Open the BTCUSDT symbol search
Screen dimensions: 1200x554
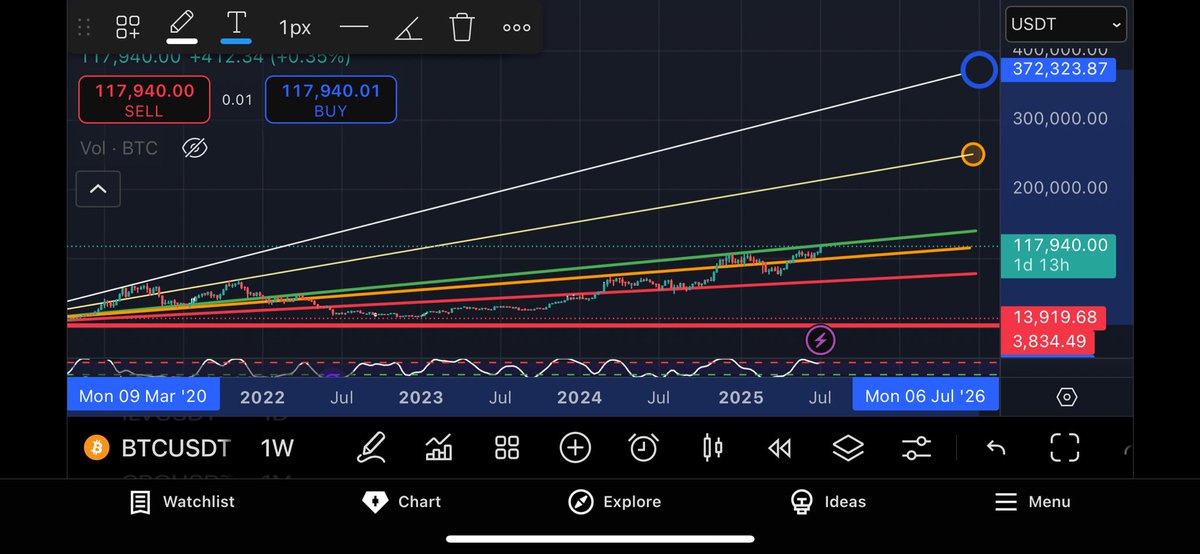point(176,447)
